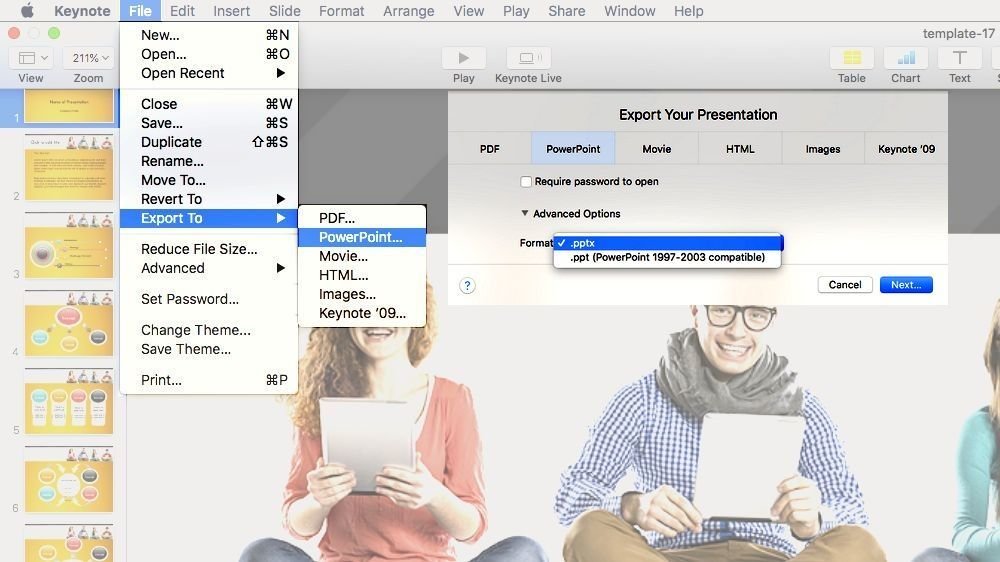Select slide 2 thumbnail
Image resolution: width=1000 pixels, height=562 pixels.
(69, 168)
